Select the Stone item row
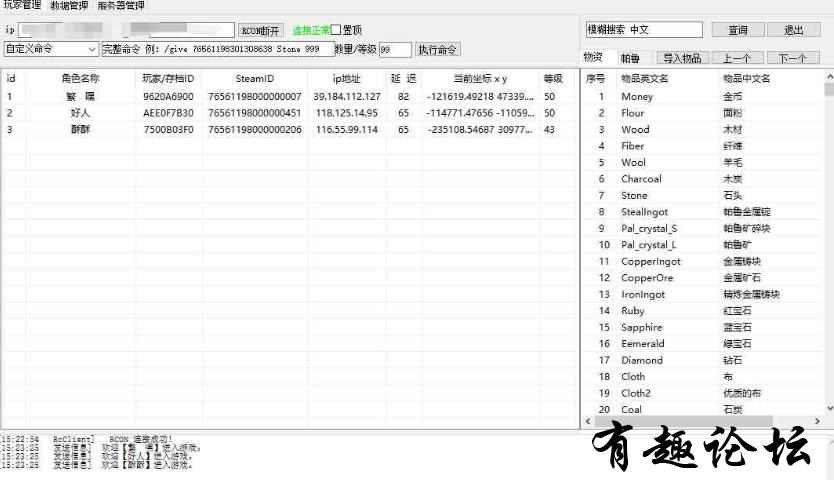The height and width of the screenshot is (480, 834). click(702, 195)
